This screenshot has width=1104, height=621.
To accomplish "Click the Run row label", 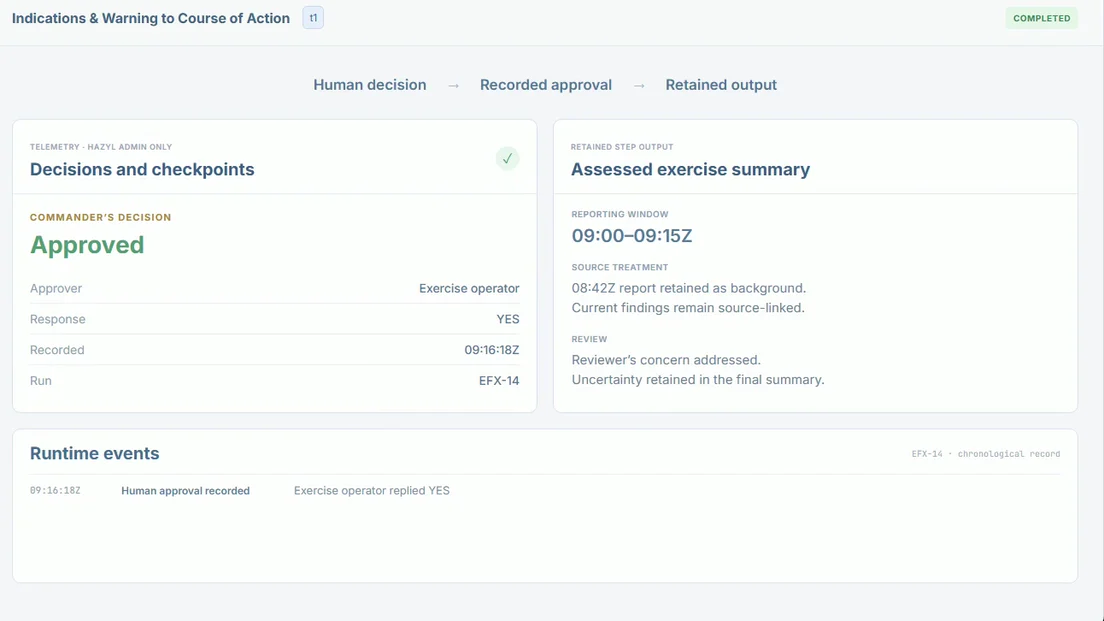I will [x=41, y=381].
